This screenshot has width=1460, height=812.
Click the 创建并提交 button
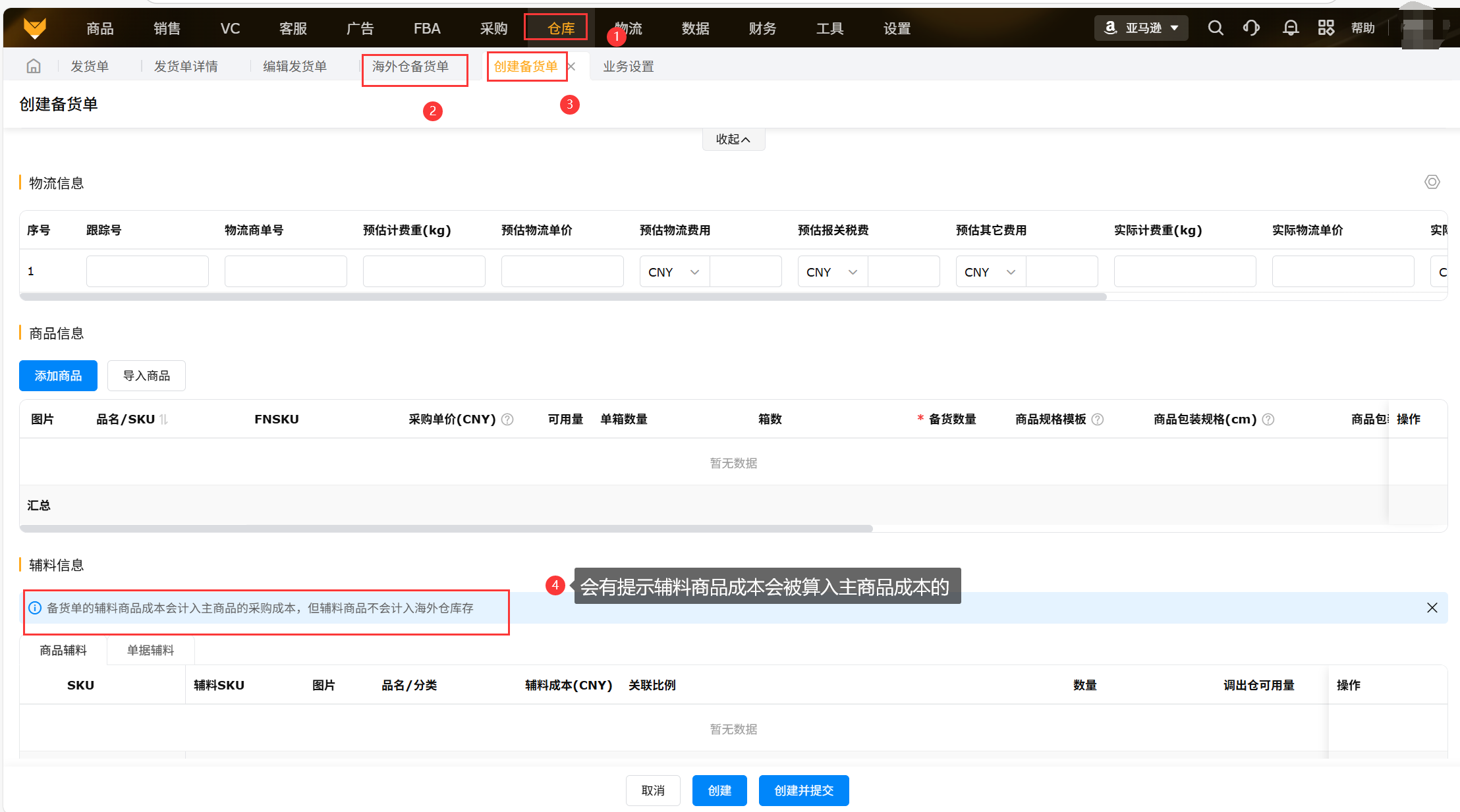click(803, 790)
